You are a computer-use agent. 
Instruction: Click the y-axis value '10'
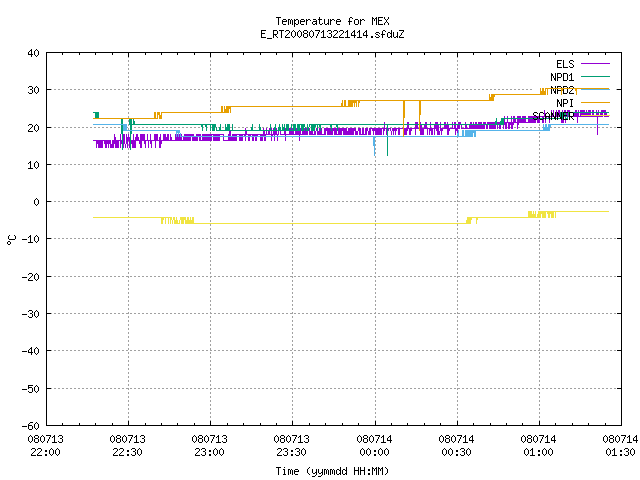(33, 165)
